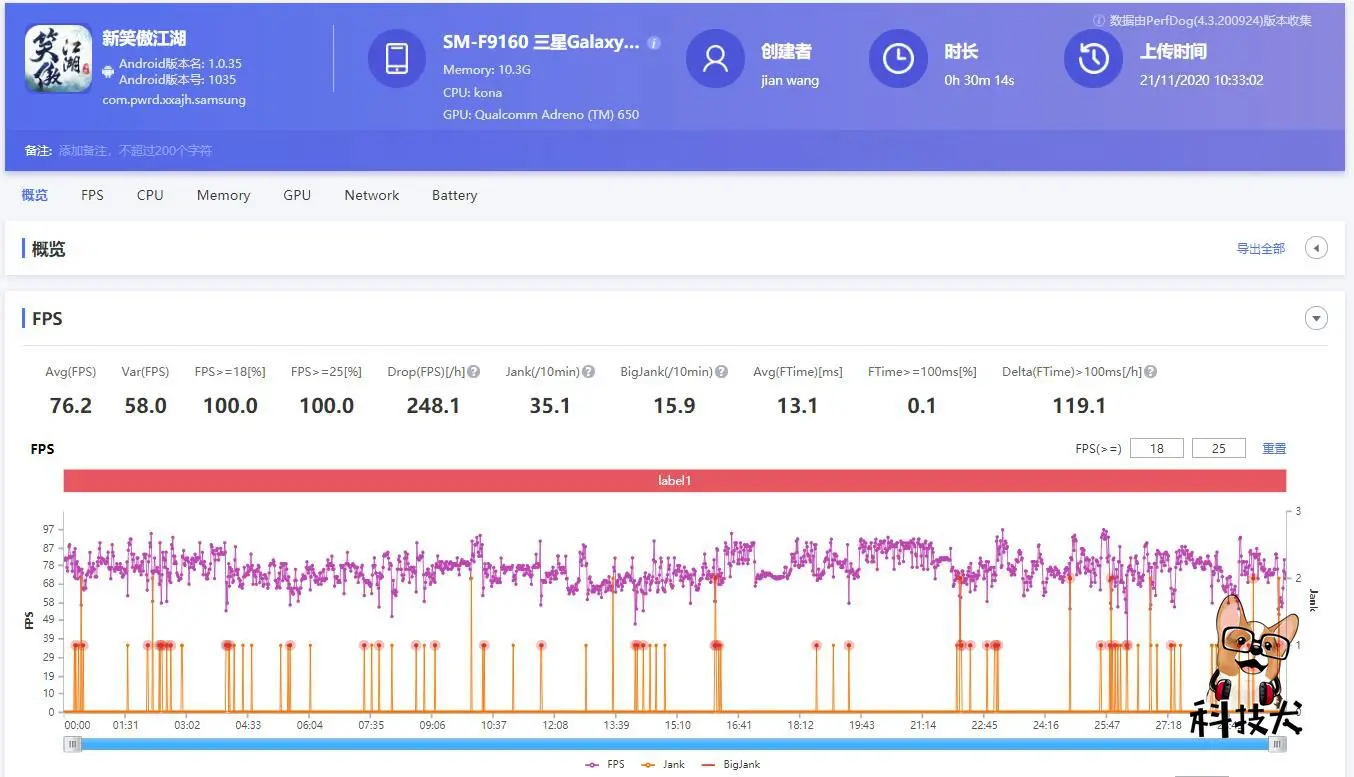Click the blue time range slider bar
Screen dimensions: 1354x777
point(675,744)
